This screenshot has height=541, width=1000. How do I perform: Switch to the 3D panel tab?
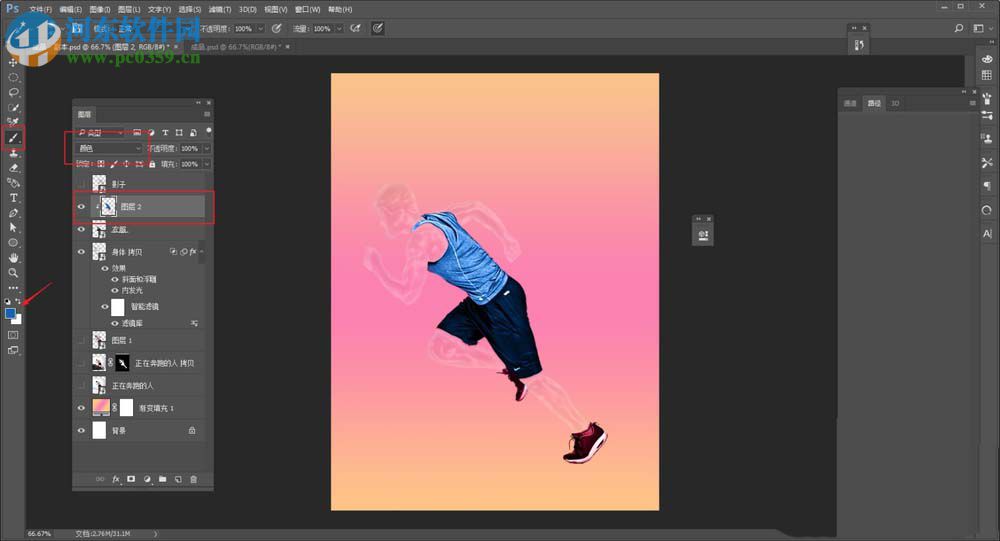895,103
